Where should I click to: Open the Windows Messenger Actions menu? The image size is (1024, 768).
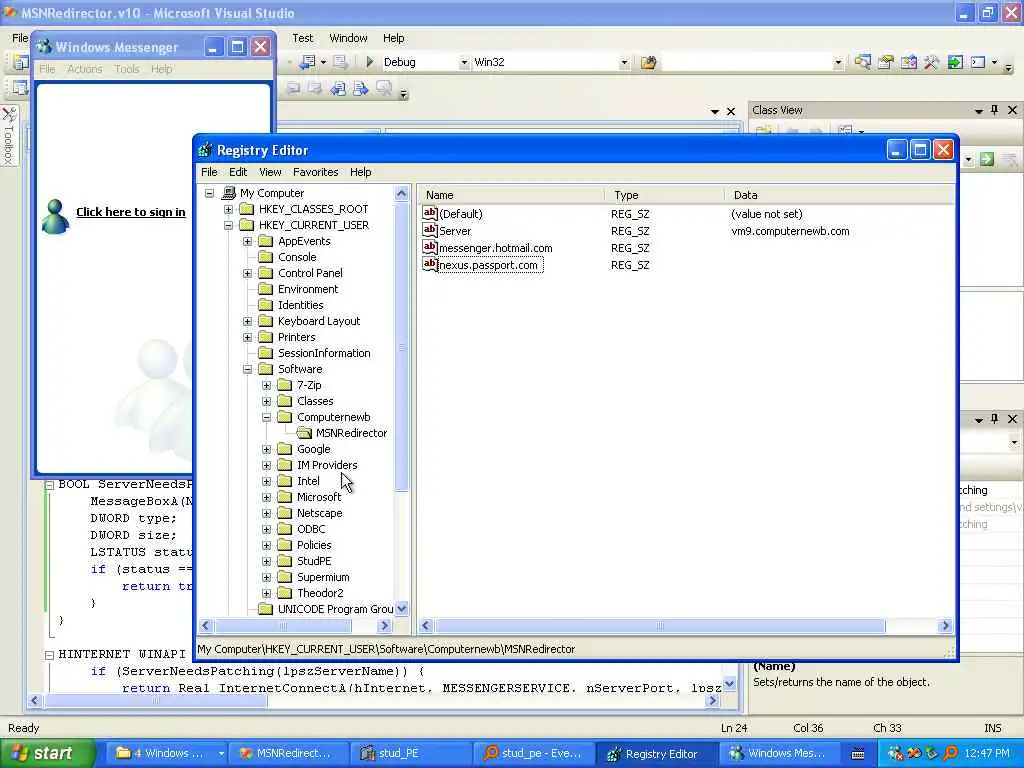point(85,69)
